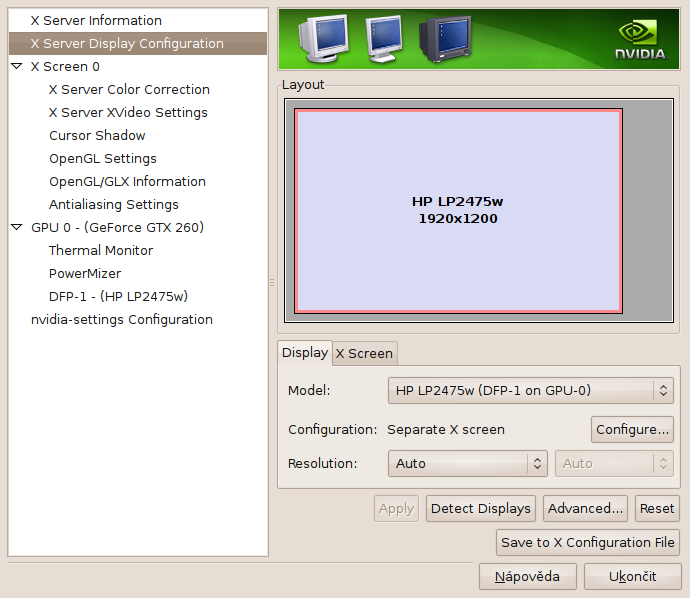This screenshot has height=598, width=690.
Task: Open the Model dropdown for HP LP2475w
Action: (x=529, y=391)
